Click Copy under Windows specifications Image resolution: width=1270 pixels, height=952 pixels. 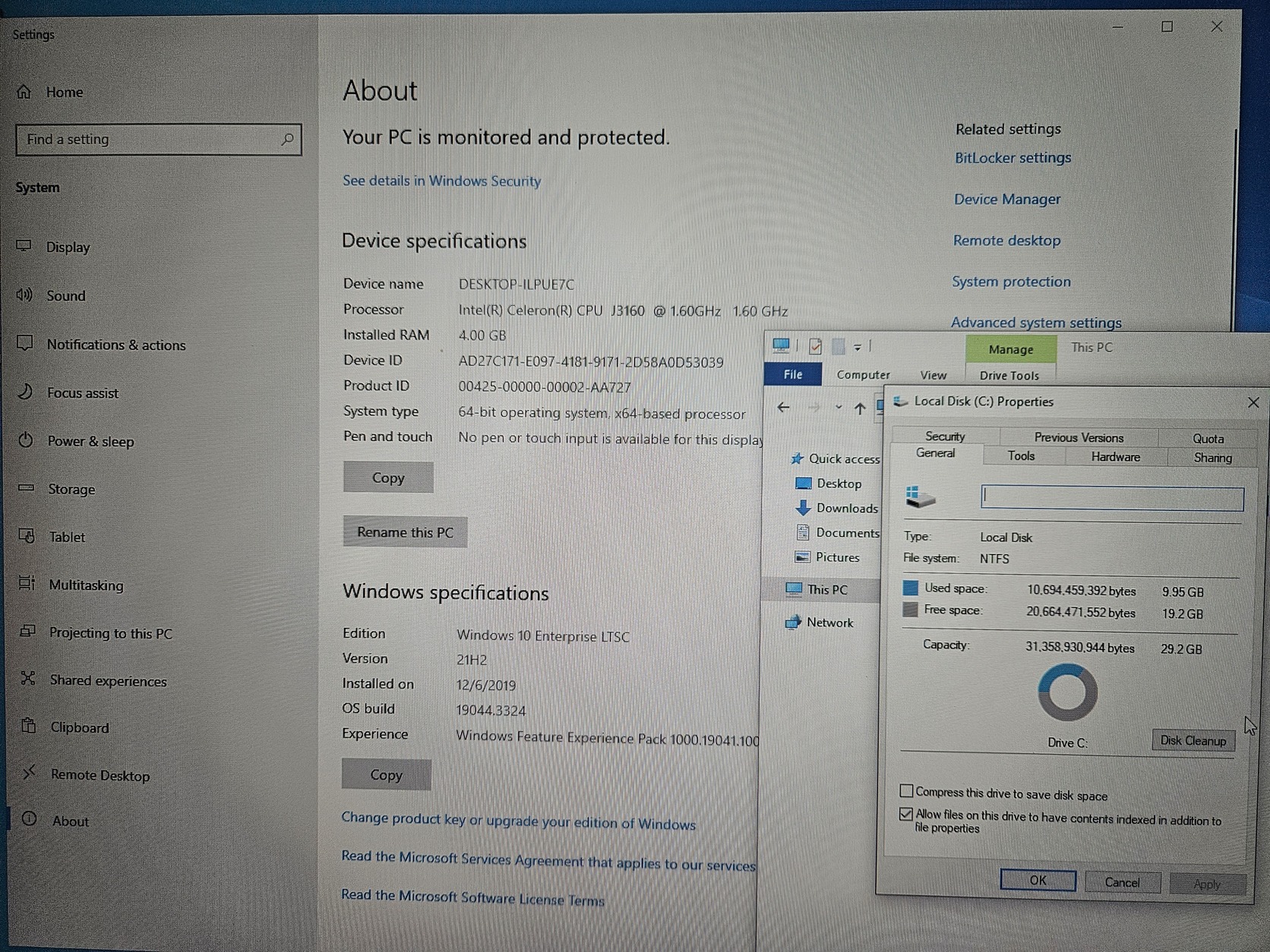[x=386, y=775]
